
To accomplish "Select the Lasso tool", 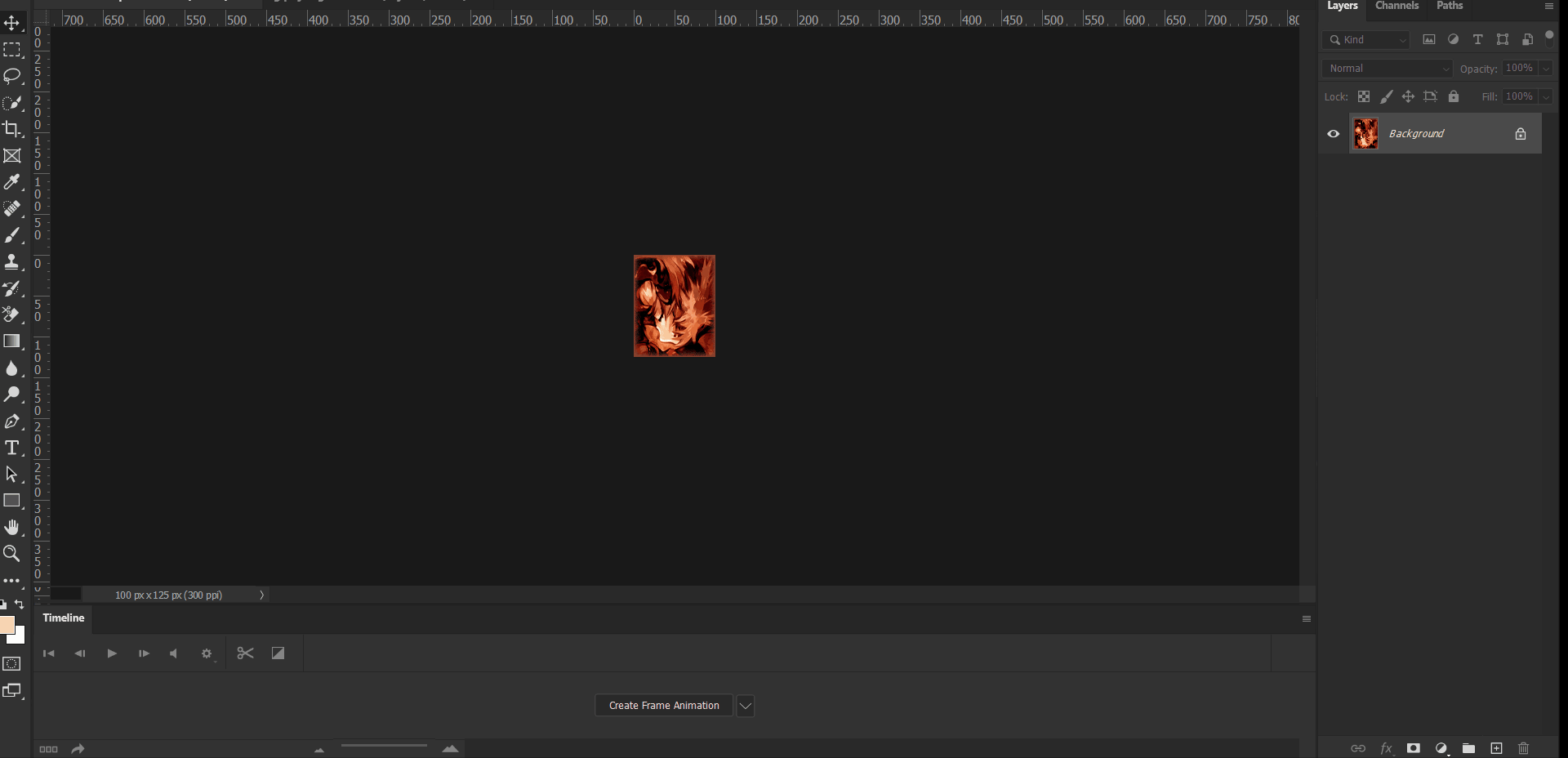I will (x=11, y=76).
